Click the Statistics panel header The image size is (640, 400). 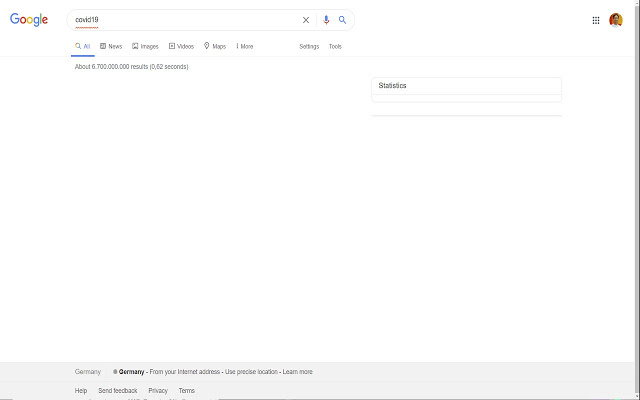[467, 86]
